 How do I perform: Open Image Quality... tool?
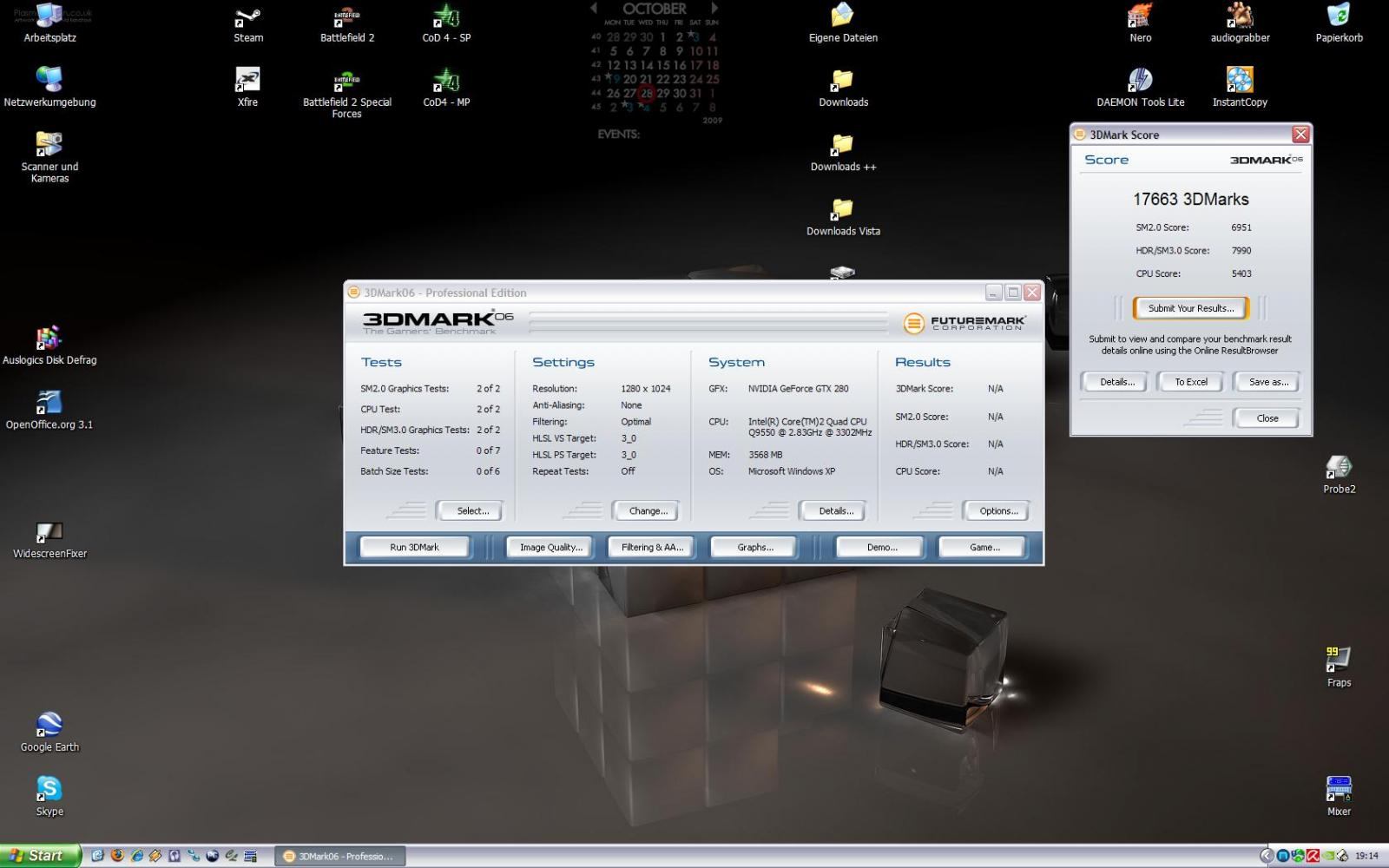550,547
